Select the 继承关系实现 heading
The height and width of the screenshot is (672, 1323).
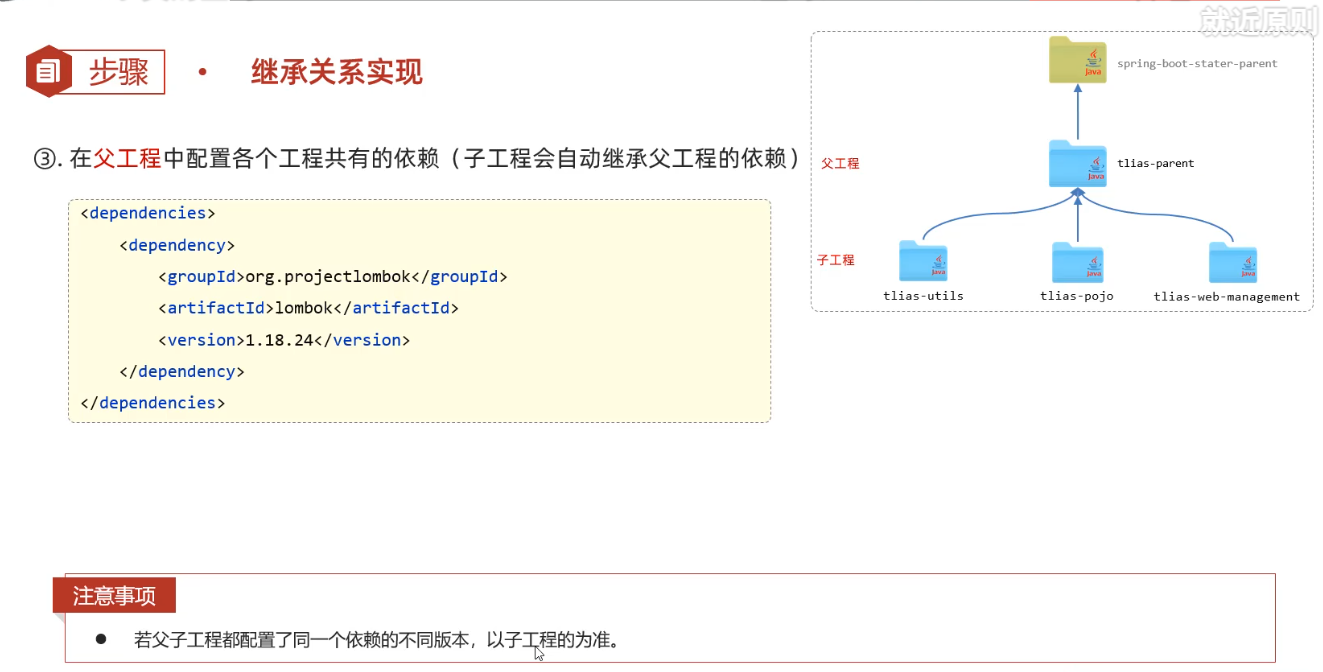(336, 72)
